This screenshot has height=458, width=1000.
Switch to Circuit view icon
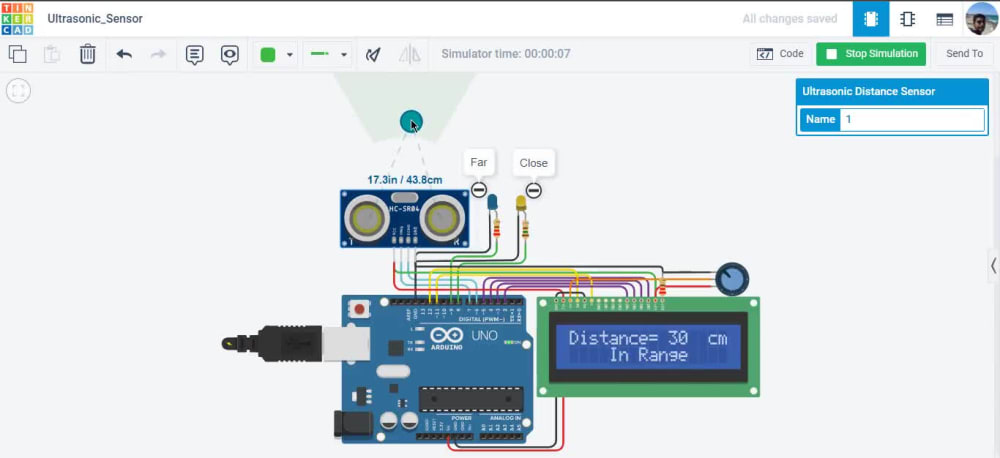coord(871,19)
